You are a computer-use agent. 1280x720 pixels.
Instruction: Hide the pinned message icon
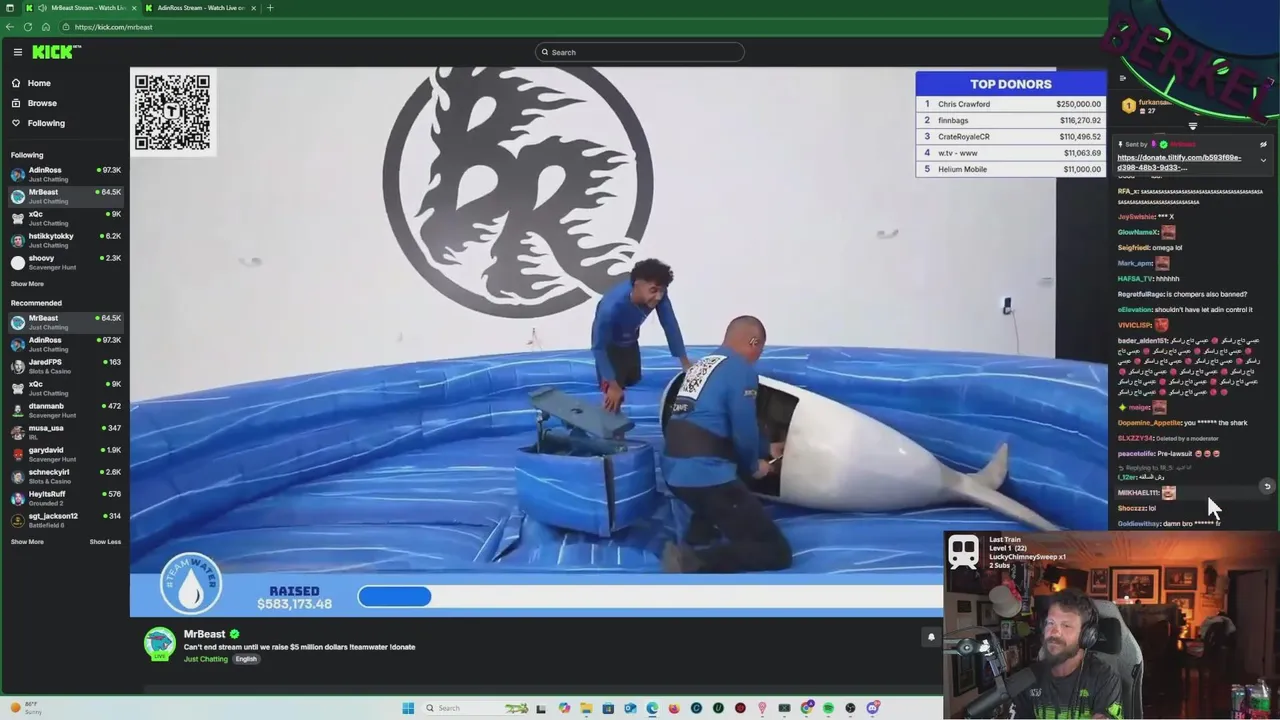[x=1263, y=144]
